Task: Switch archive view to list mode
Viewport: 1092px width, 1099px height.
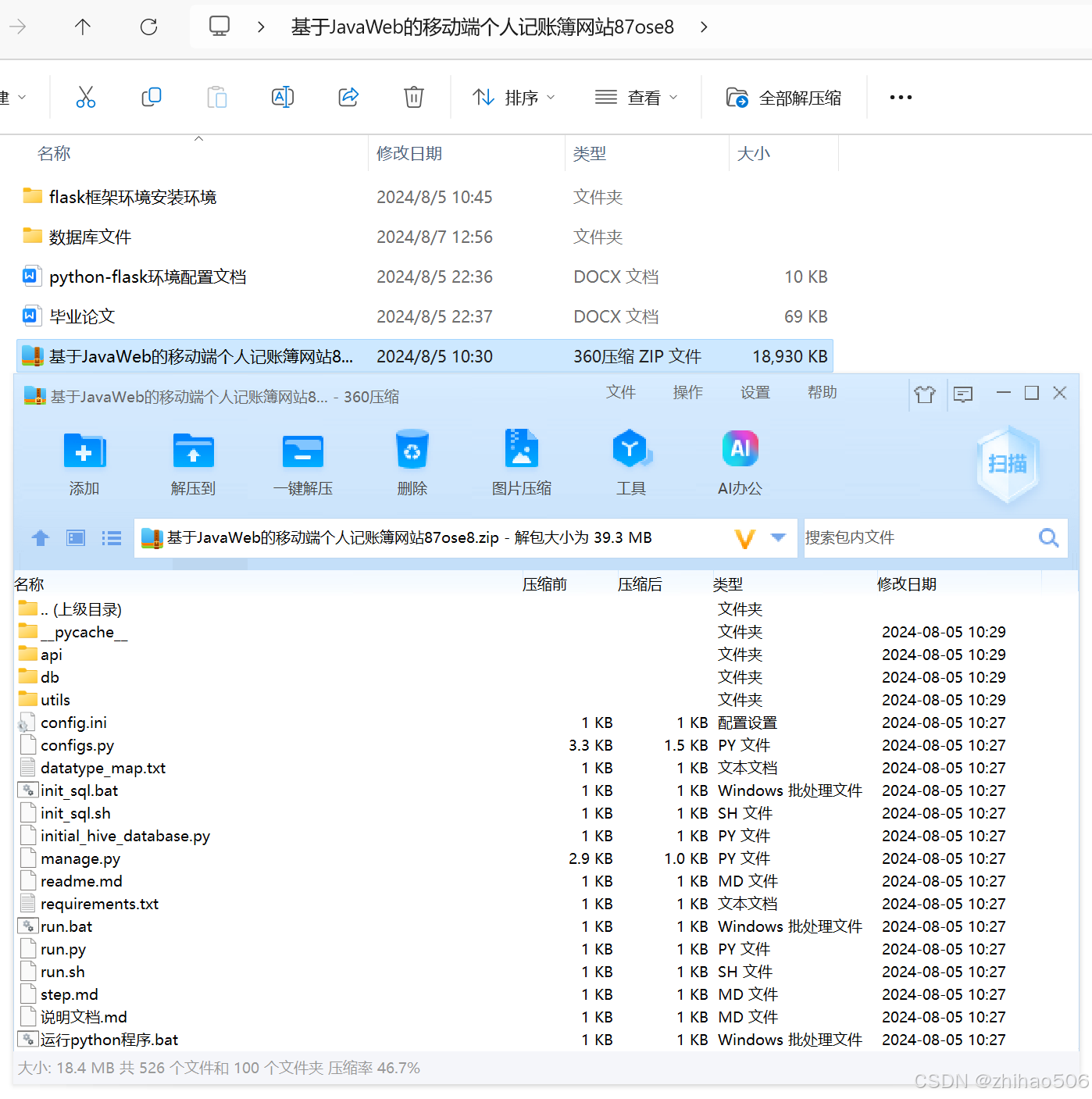Action: tap(112, 537)
